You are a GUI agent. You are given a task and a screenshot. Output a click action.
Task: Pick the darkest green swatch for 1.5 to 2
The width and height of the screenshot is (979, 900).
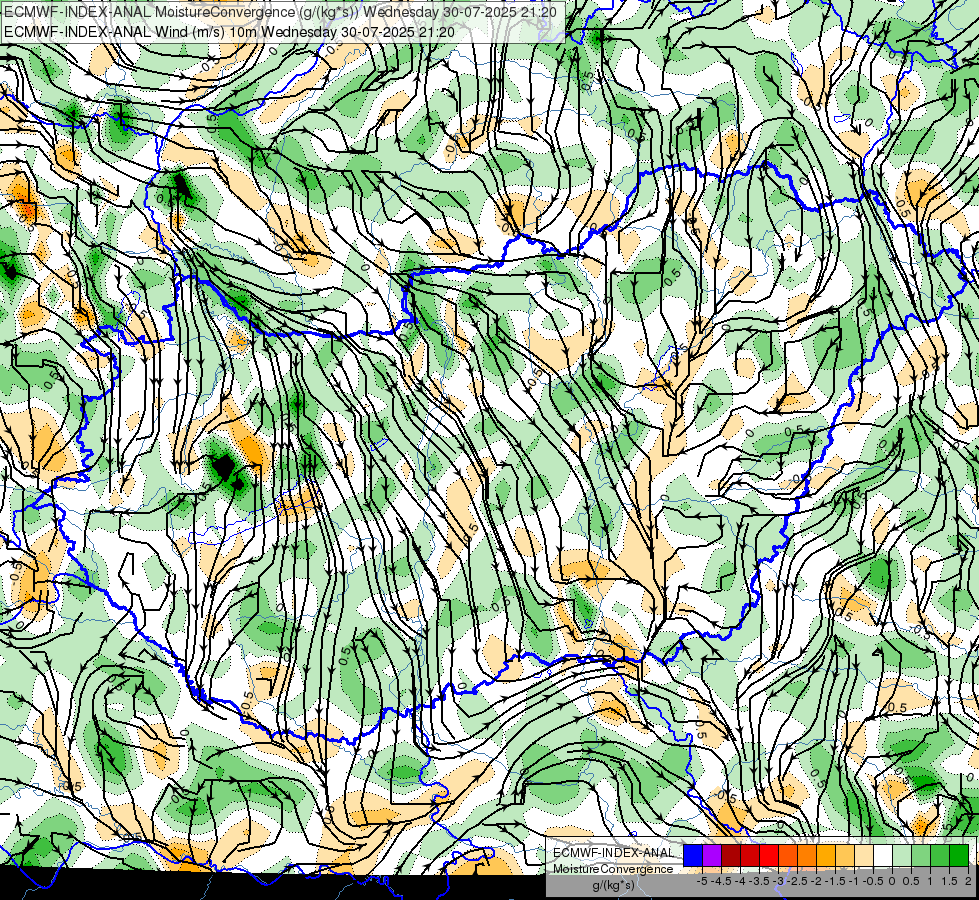(x=959, y=856)
